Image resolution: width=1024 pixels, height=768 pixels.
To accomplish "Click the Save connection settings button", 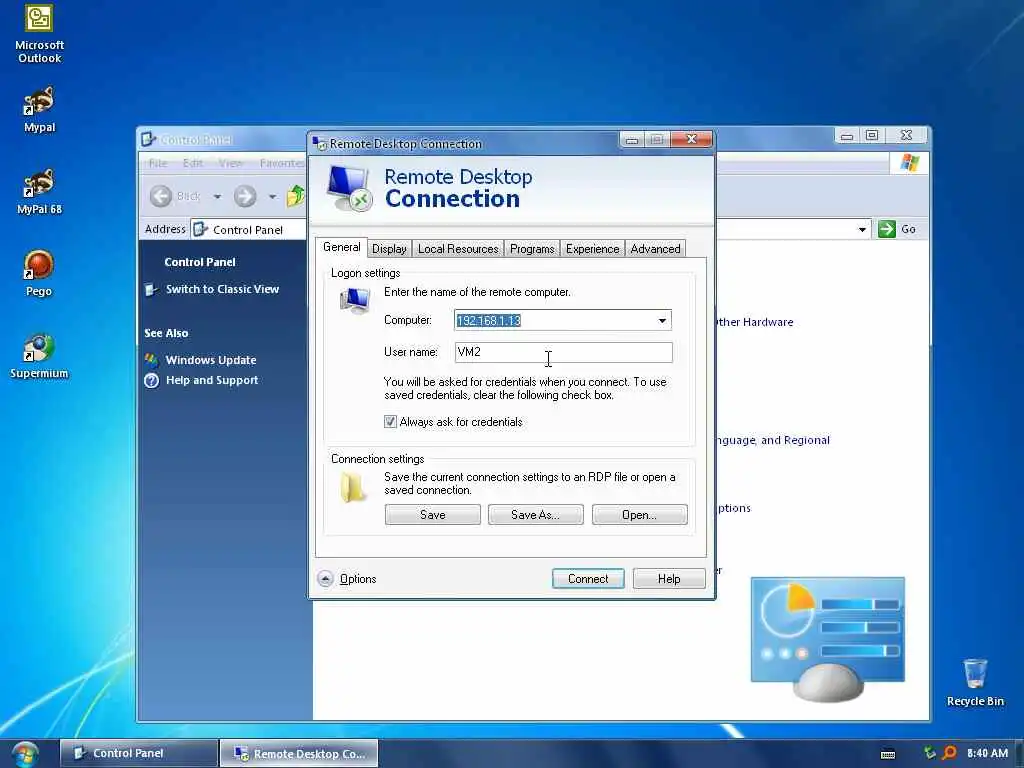I will pyautogui.click(x=432, y=515).
